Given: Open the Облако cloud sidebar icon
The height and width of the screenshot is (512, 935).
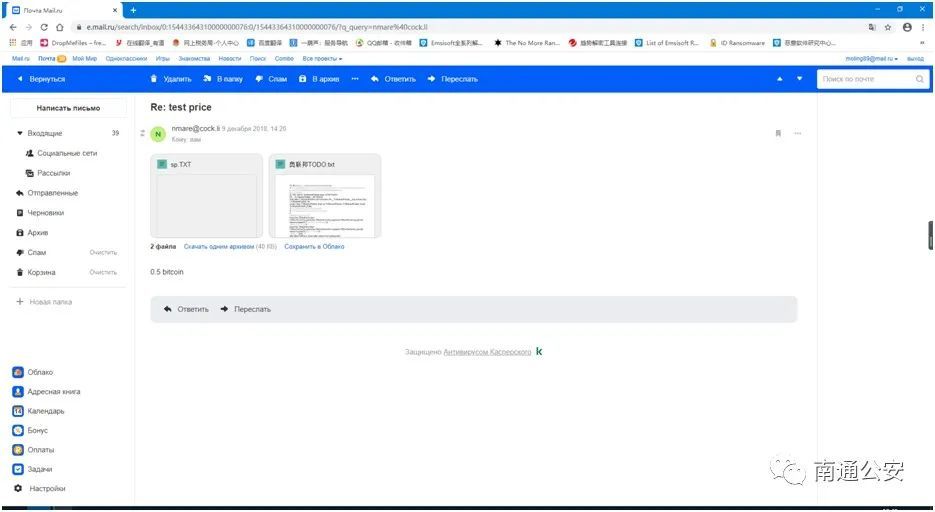Looking at the screenshot, I should pyautogui.click(x=18, y=372).
